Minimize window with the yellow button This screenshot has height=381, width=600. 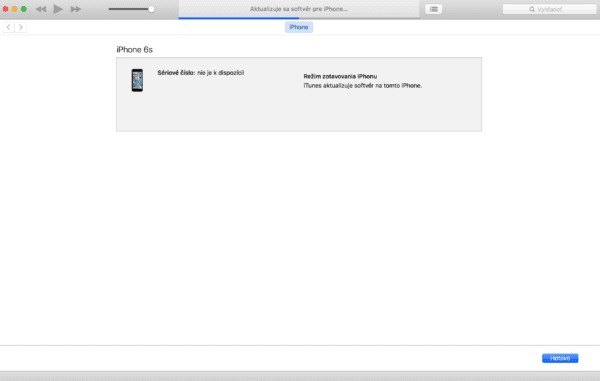(x=15, y=9)
